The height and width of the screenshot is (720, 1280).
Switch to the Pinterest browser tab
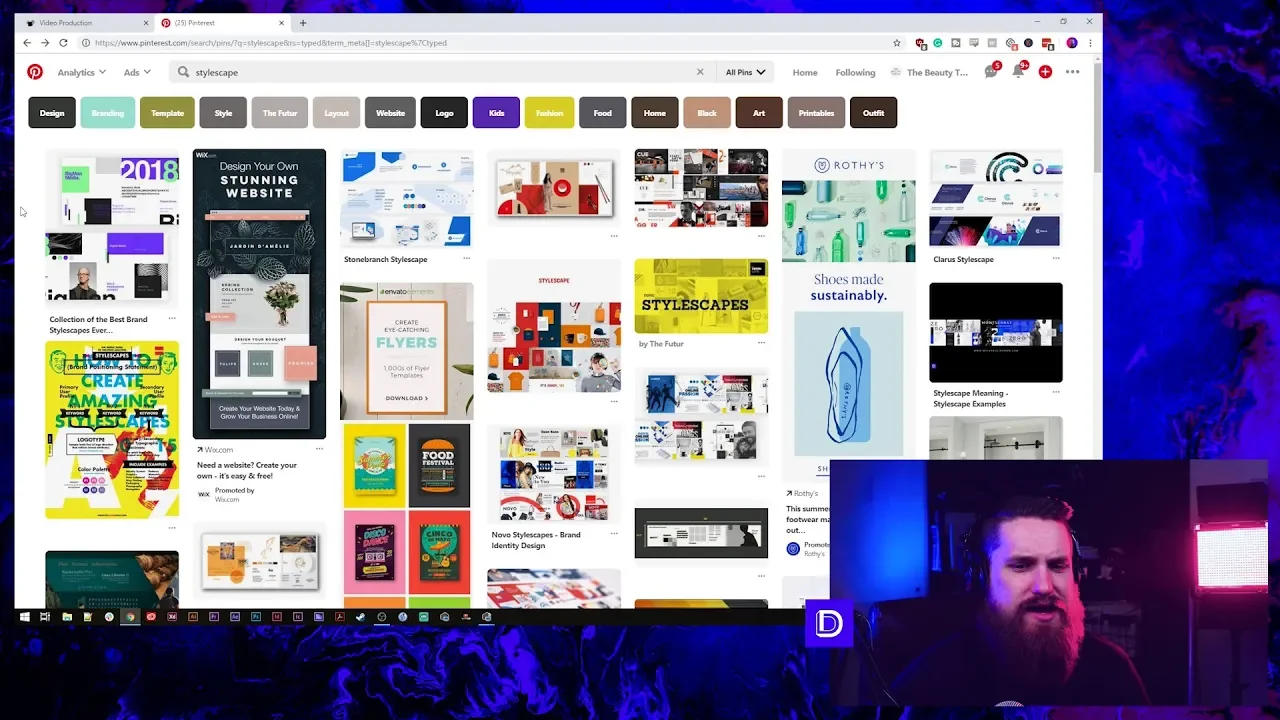pyautogui.click(x=222, y=22)
